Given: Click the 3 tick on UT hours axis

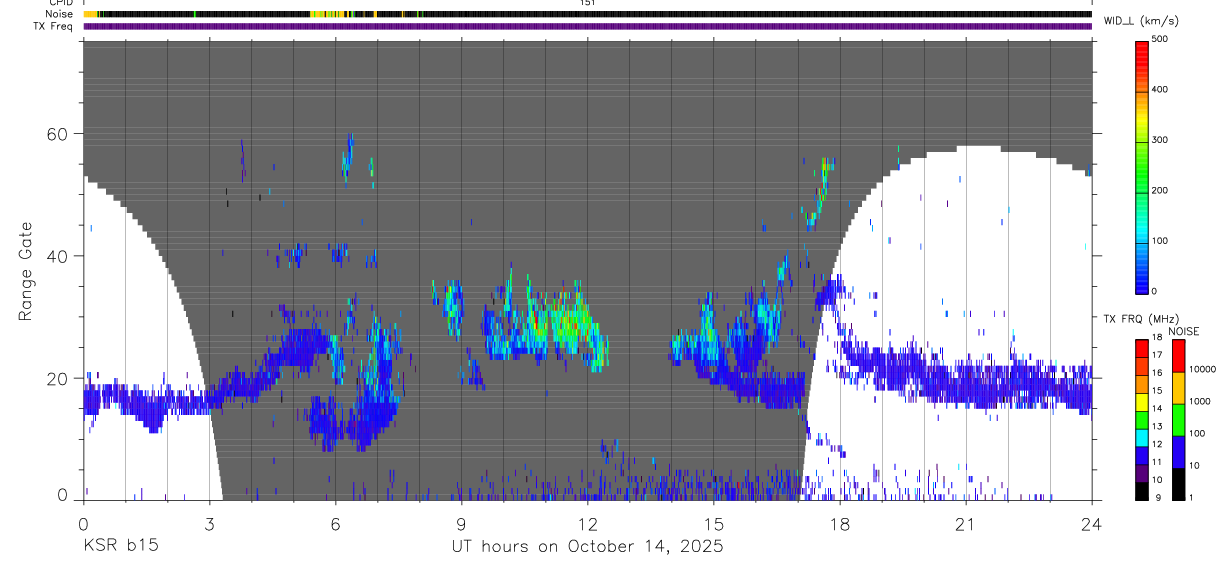Looking at the screenshot, I should tap(209, 524).
